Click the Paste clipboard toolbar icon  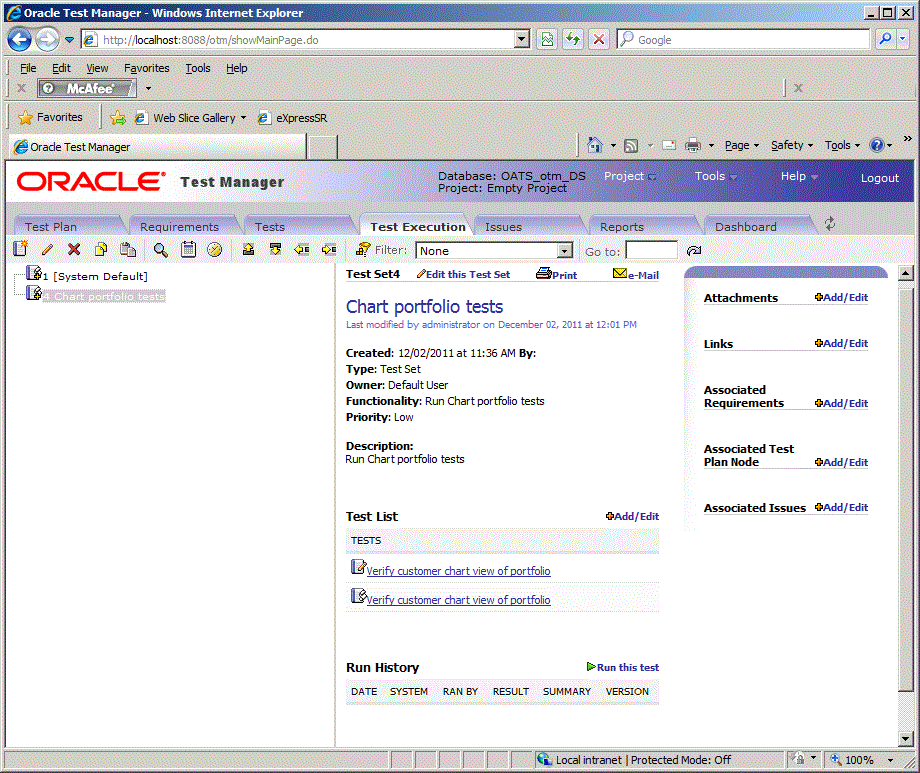128,249
